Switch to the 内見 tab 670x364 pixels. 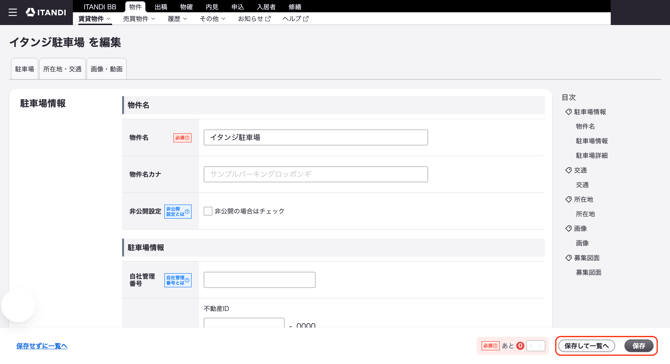pyautogui.click(x=212, y=7)
